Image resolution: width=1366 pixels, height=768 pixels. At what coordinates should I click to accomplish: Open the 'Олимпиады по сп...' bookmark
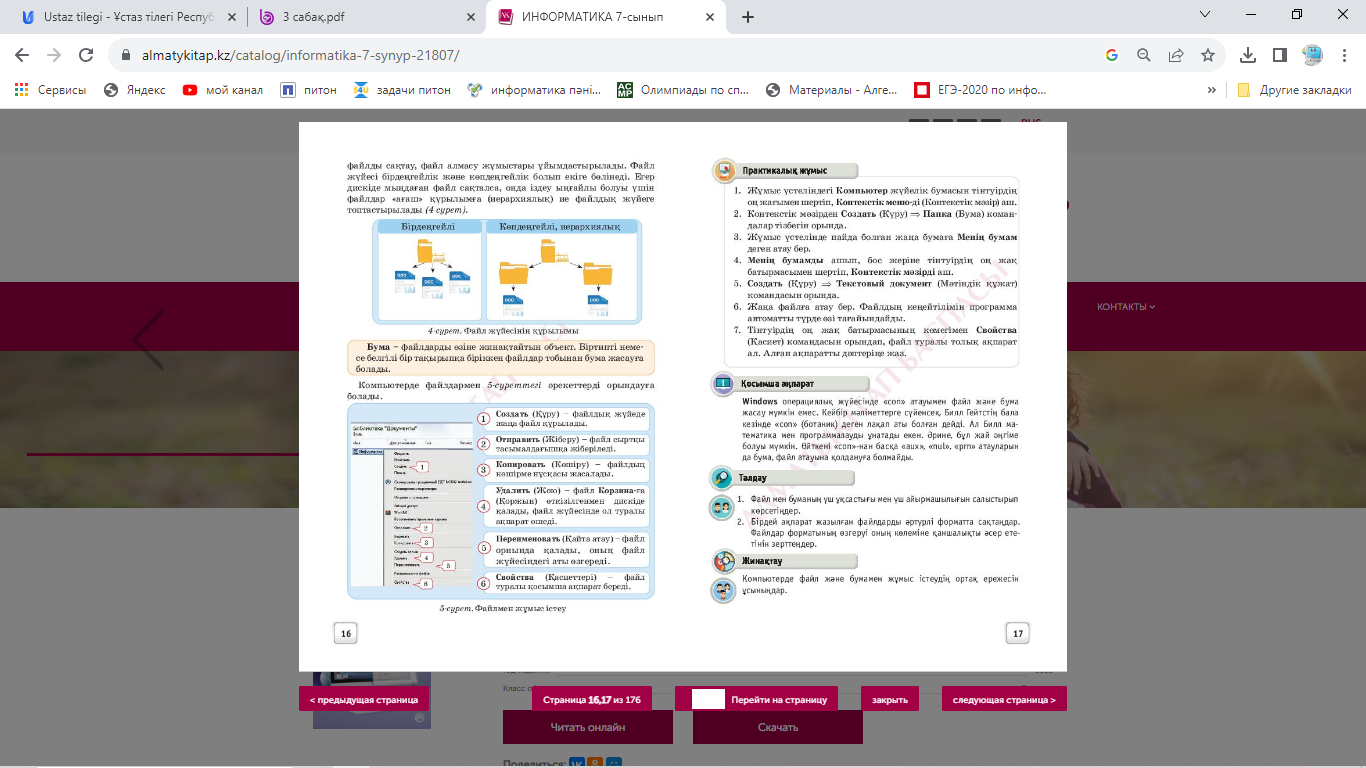pos(683,90)
